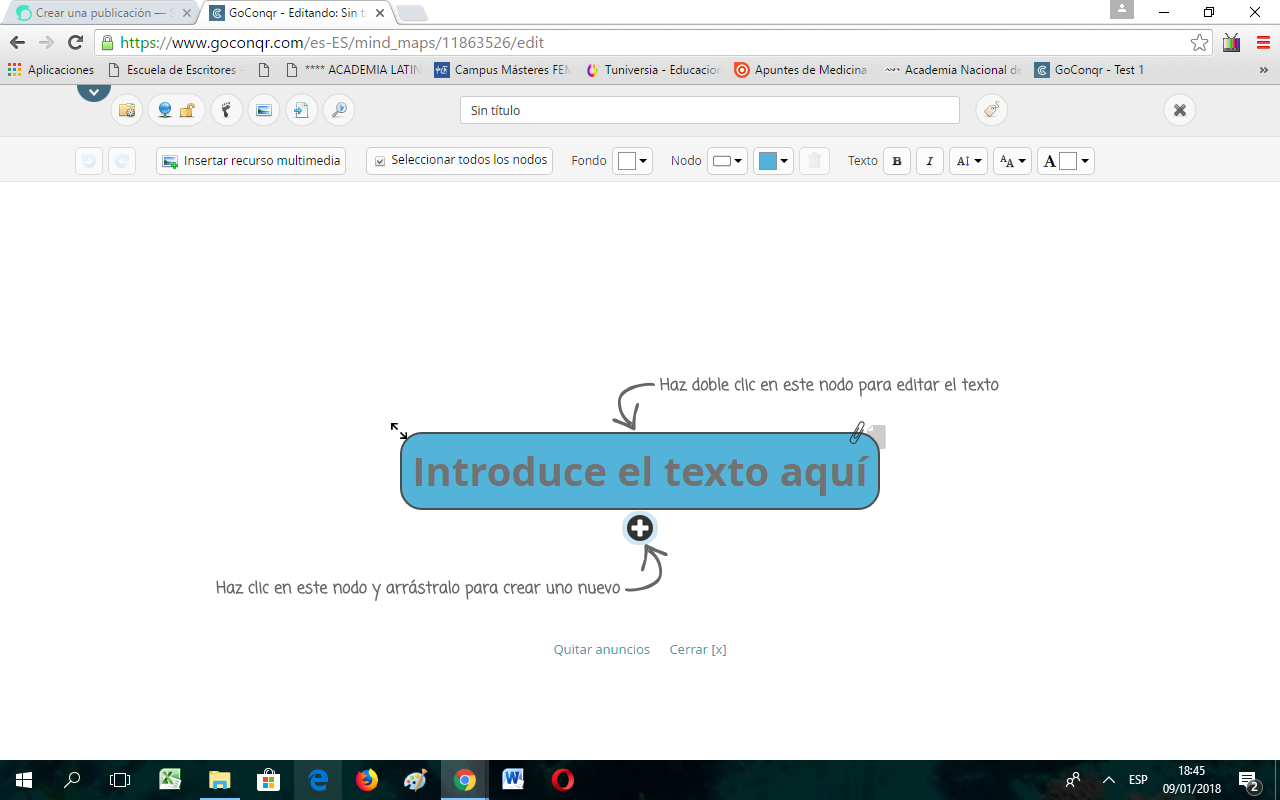Click the Quitar anuncios link
The image size is (1280, 800).
[602, 650]
